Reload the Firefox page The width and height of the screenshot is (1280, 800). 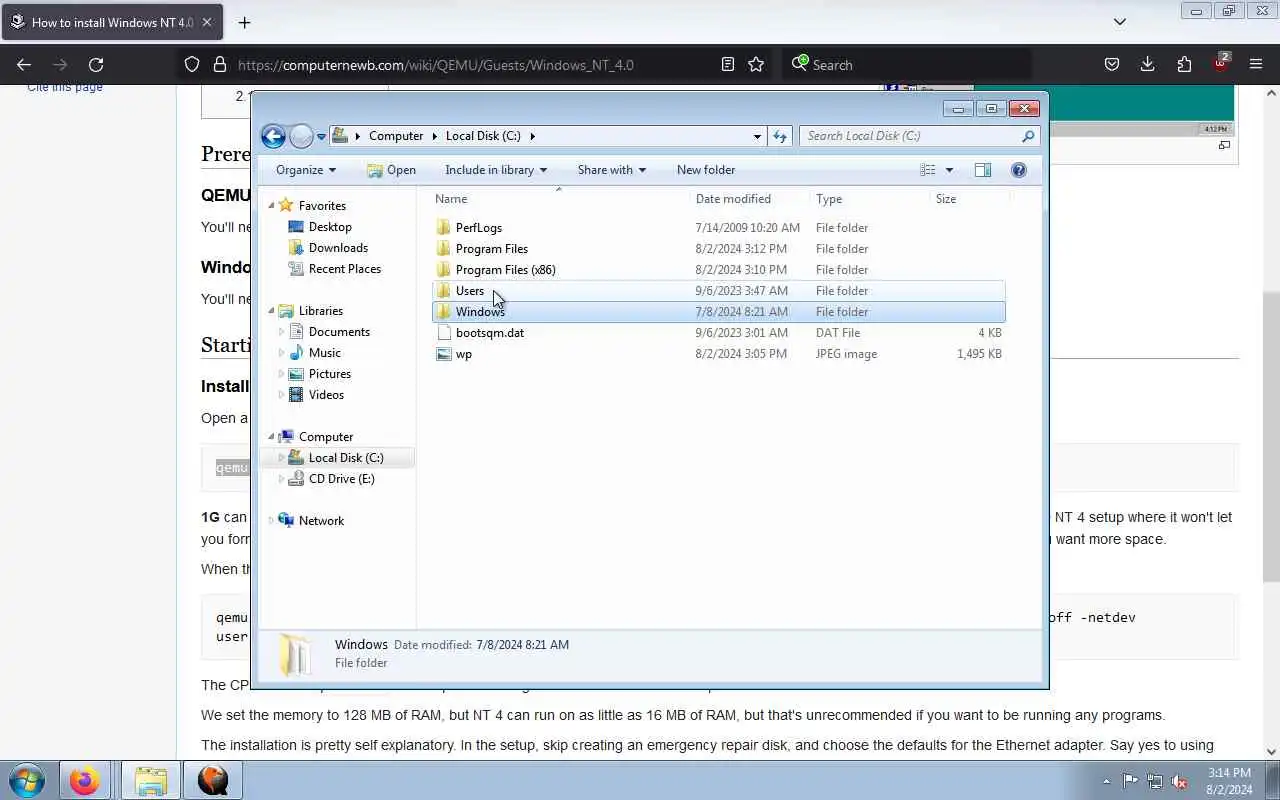pos(96,64)
